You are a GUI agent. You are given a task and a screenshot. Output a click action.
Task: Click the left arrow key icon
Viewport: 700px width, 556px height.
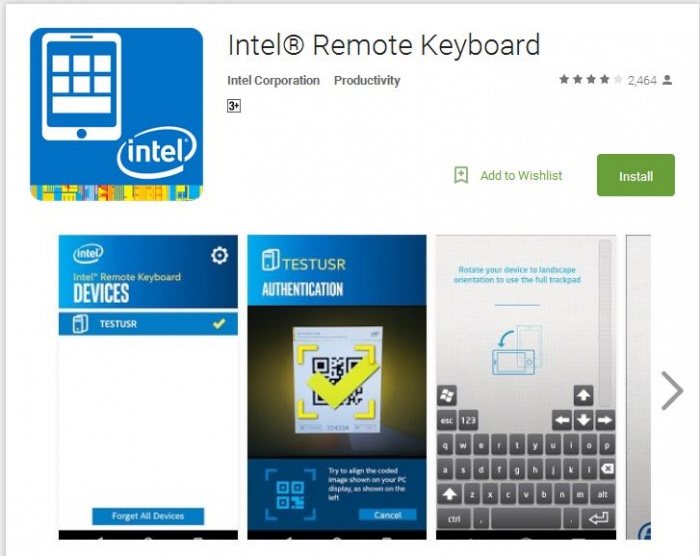[562, 420]
